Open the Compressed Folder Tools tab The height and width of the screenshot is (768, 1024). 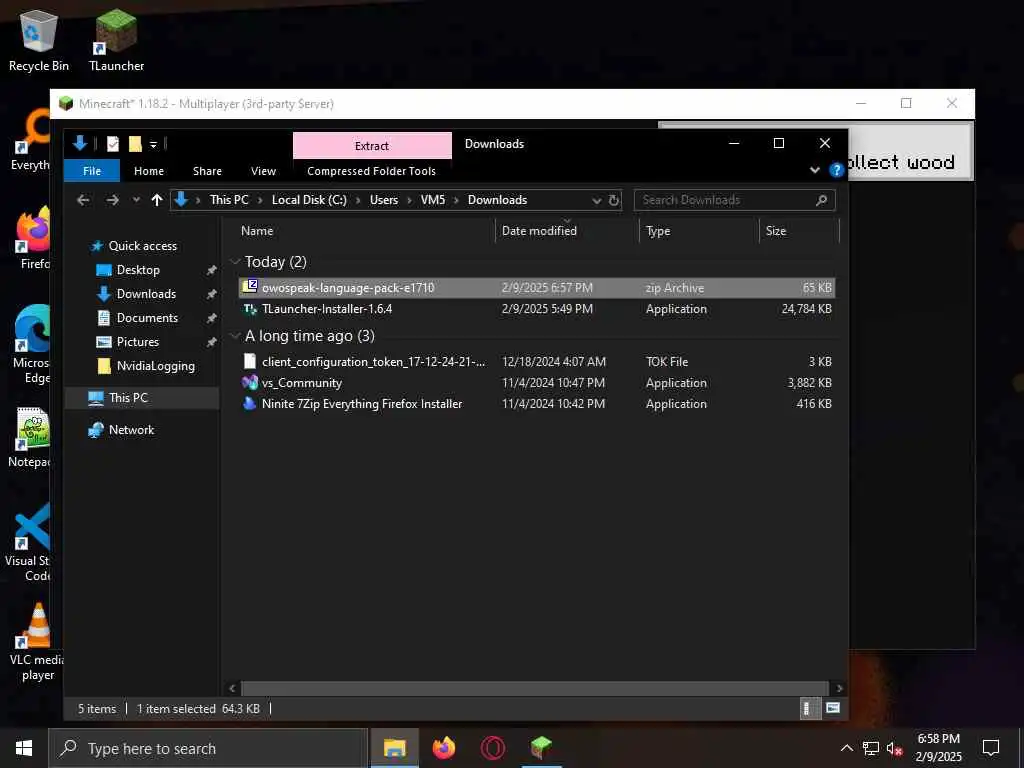coord(371,170)
